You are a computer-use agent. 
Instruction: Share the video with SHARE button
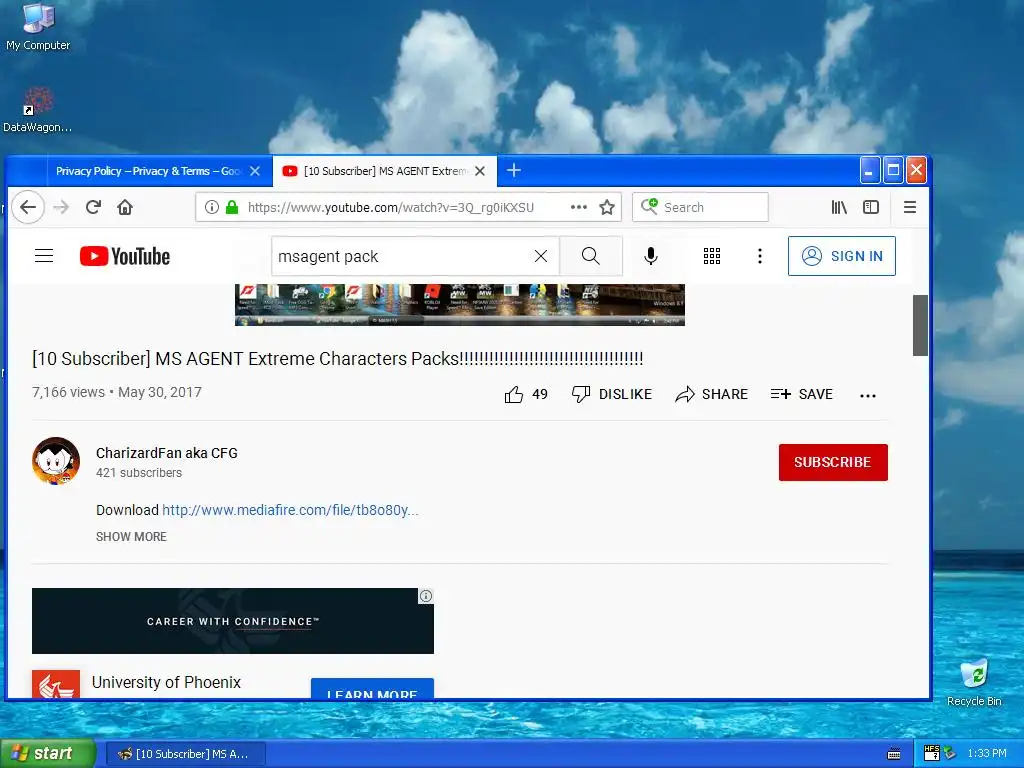(711, 394)
